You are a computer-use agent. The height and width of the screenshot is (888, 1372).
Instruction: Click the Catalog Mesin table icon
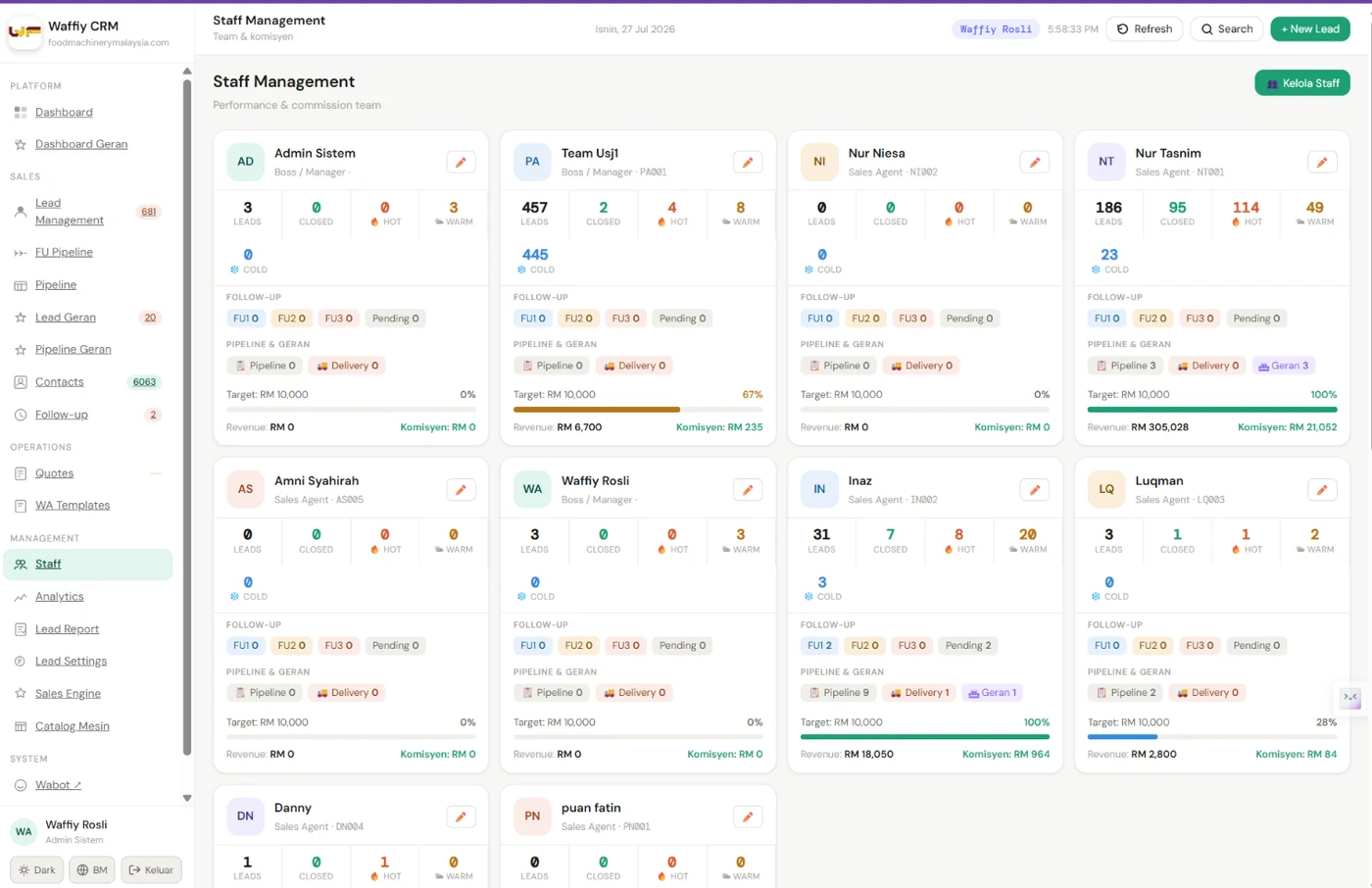[x=21, y=726]
